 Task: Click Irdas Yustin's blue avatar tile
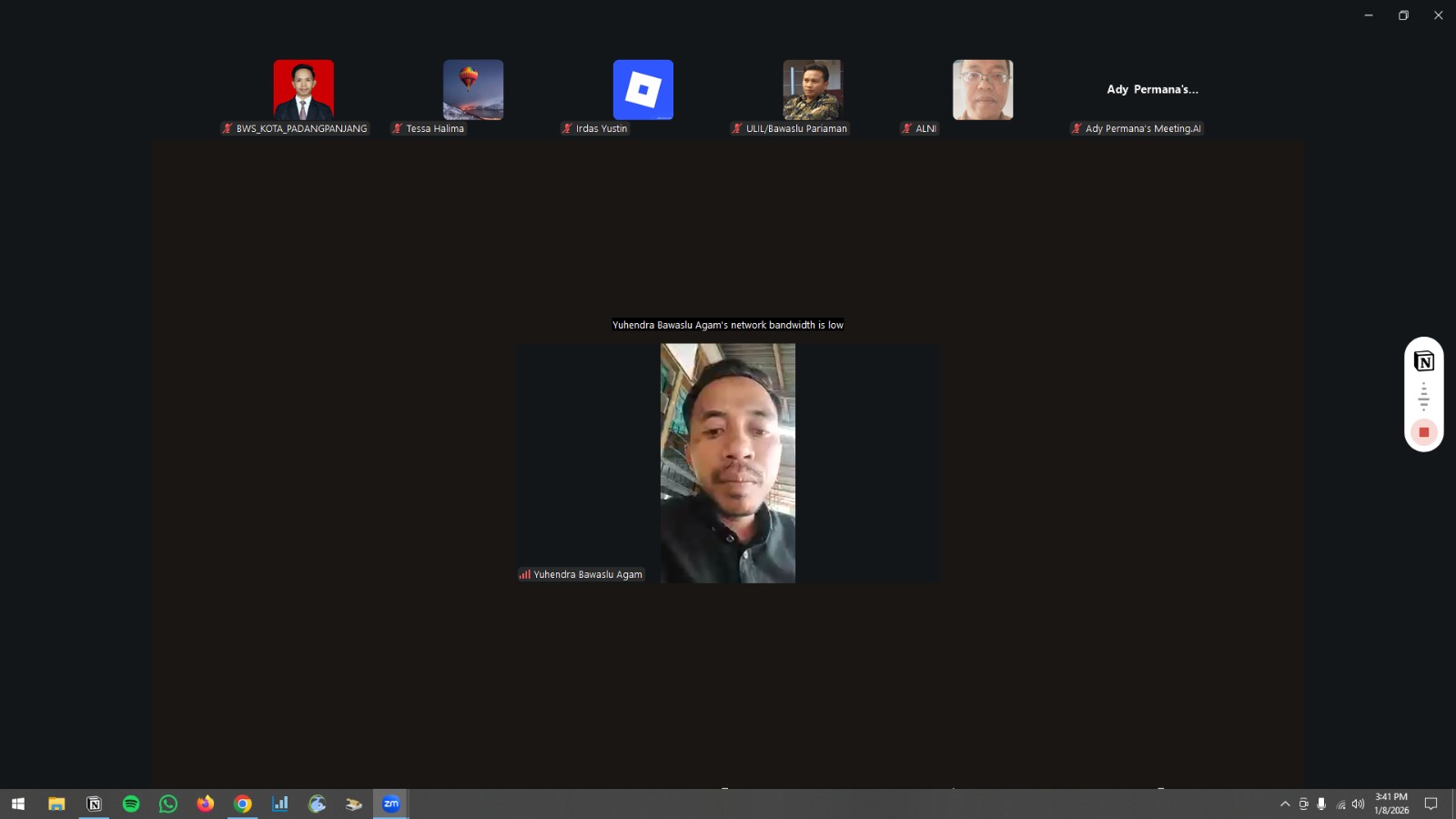click(642, 90)
